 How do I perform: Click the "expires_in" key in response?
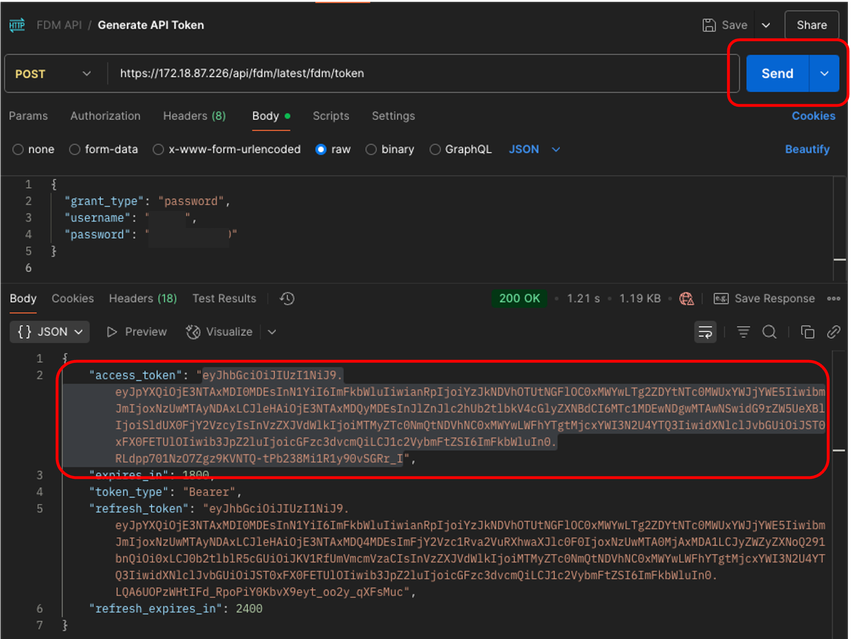(x=129, y=476)
